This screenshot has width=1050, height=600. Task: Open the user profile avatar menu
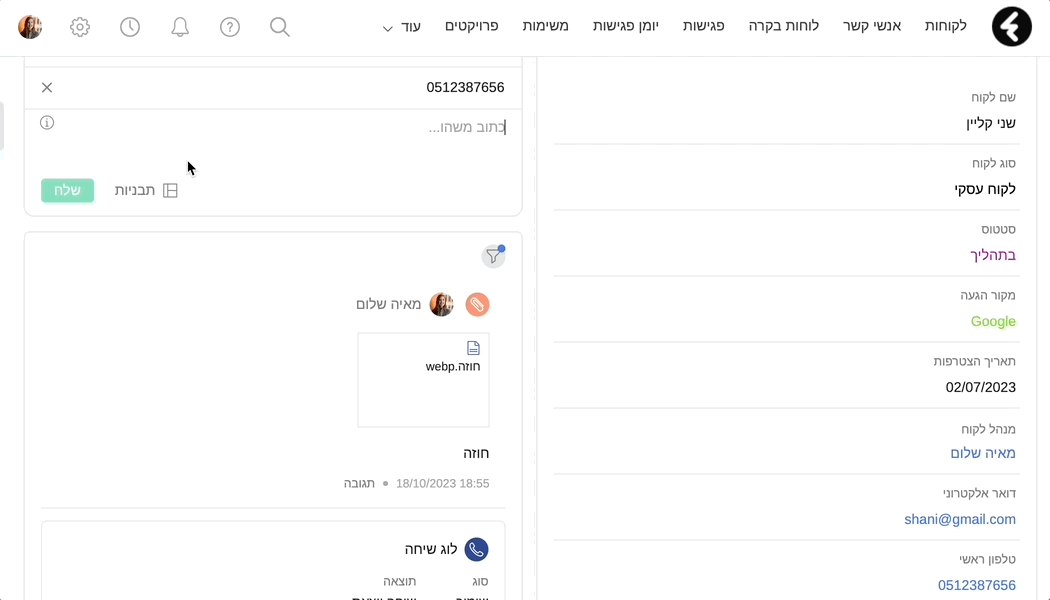click(30, 27)
